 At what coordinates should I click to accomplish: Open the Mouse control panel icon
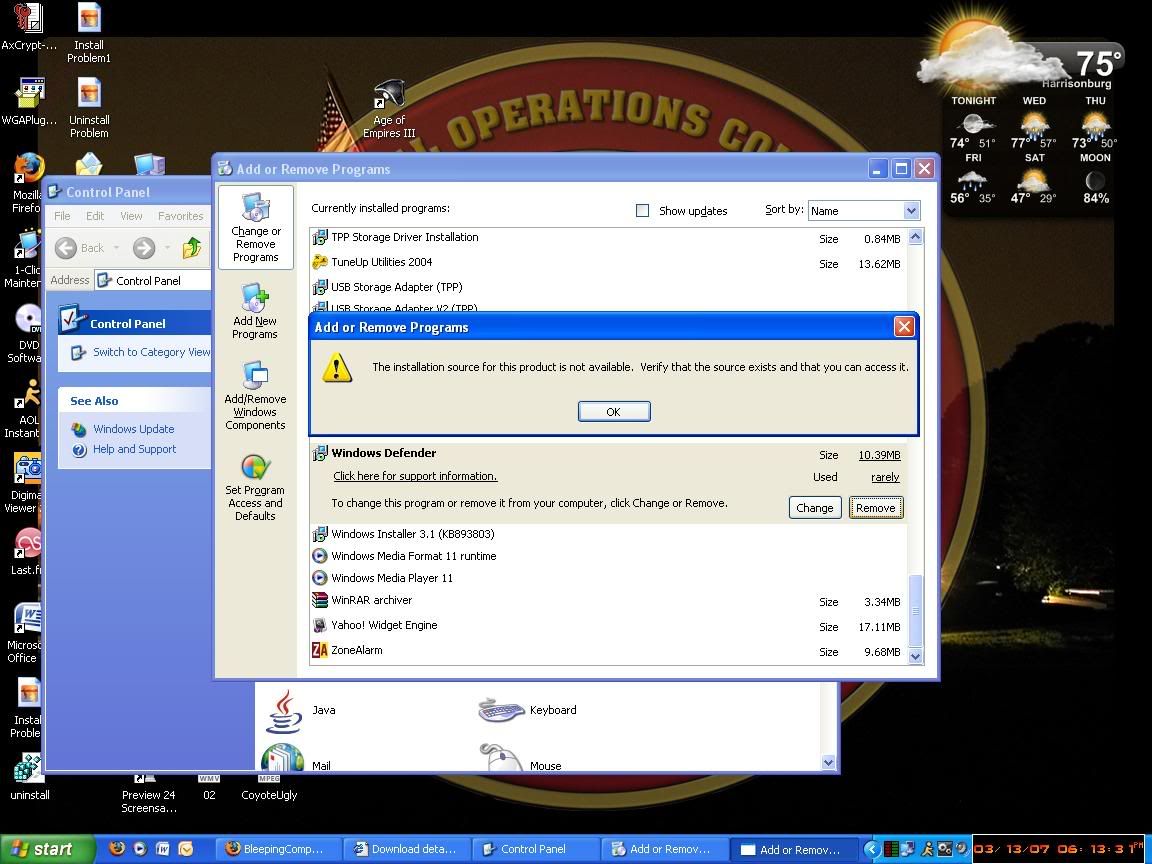(x=501, y=757)
